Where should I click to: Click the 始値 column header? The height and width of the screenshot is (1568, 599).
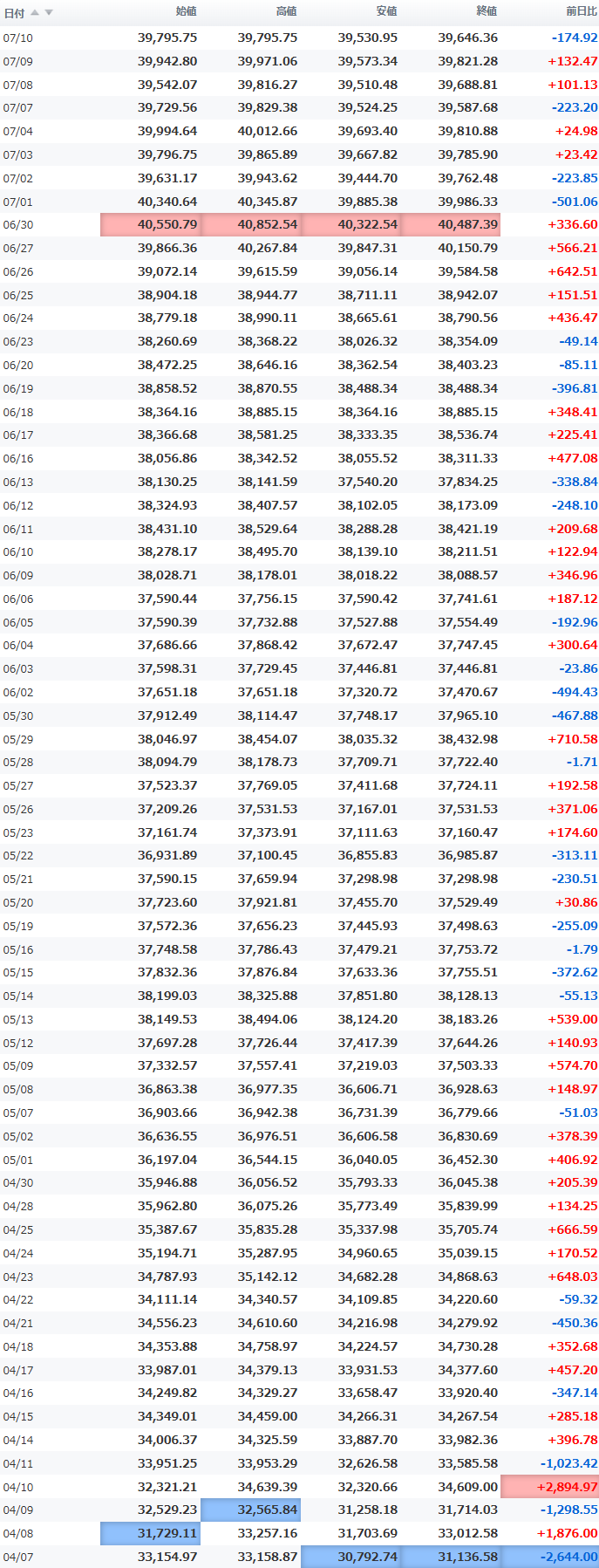tap(187, 11)
